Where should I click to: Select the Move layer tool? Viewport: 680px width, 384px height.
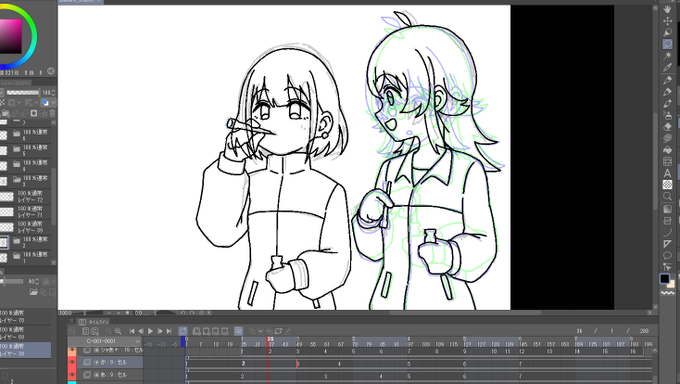point(667,21)
